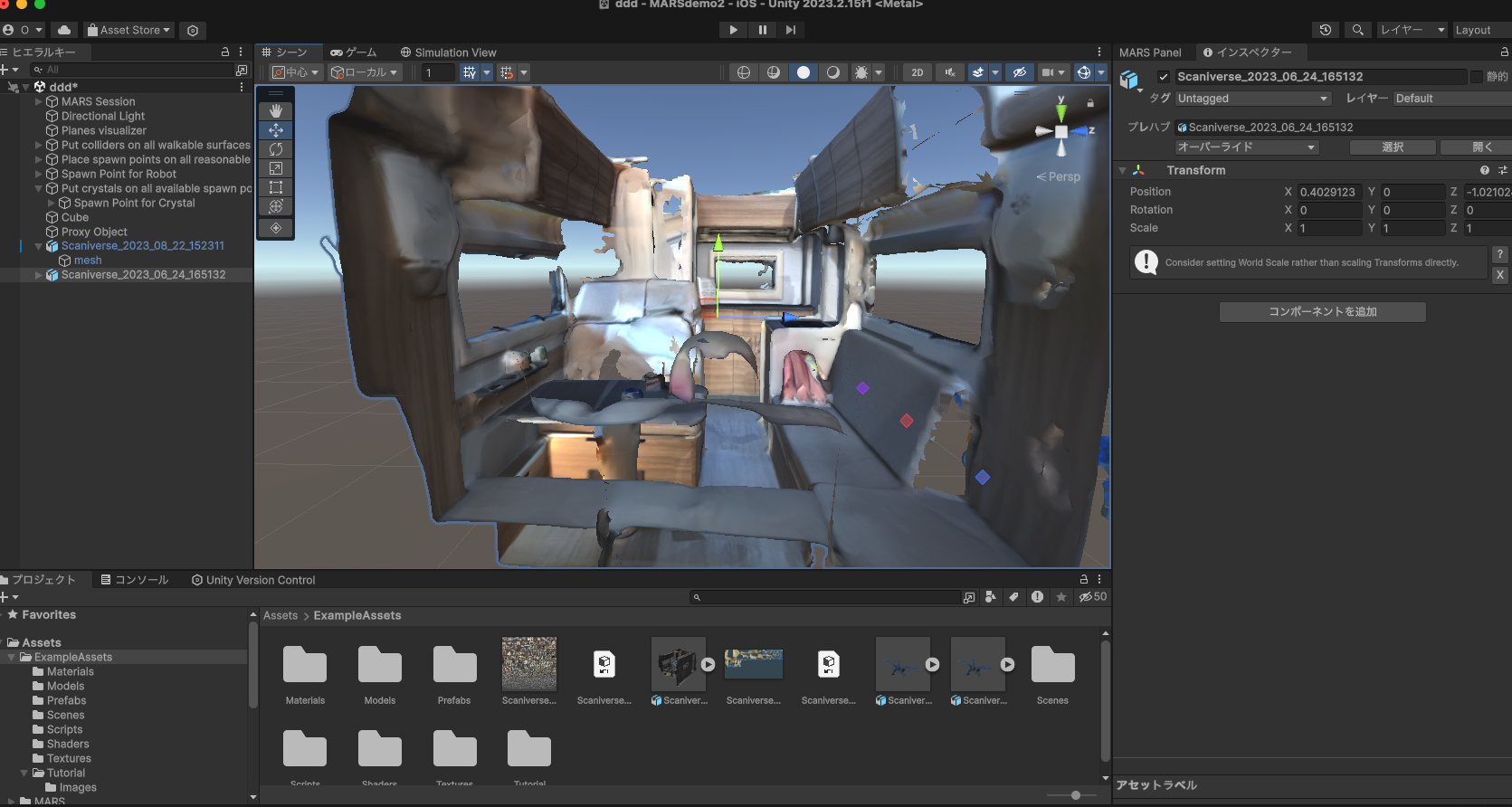Click the scene orientation gizmo cube
Viewport: 1512px width, 807px height.
1061,131
